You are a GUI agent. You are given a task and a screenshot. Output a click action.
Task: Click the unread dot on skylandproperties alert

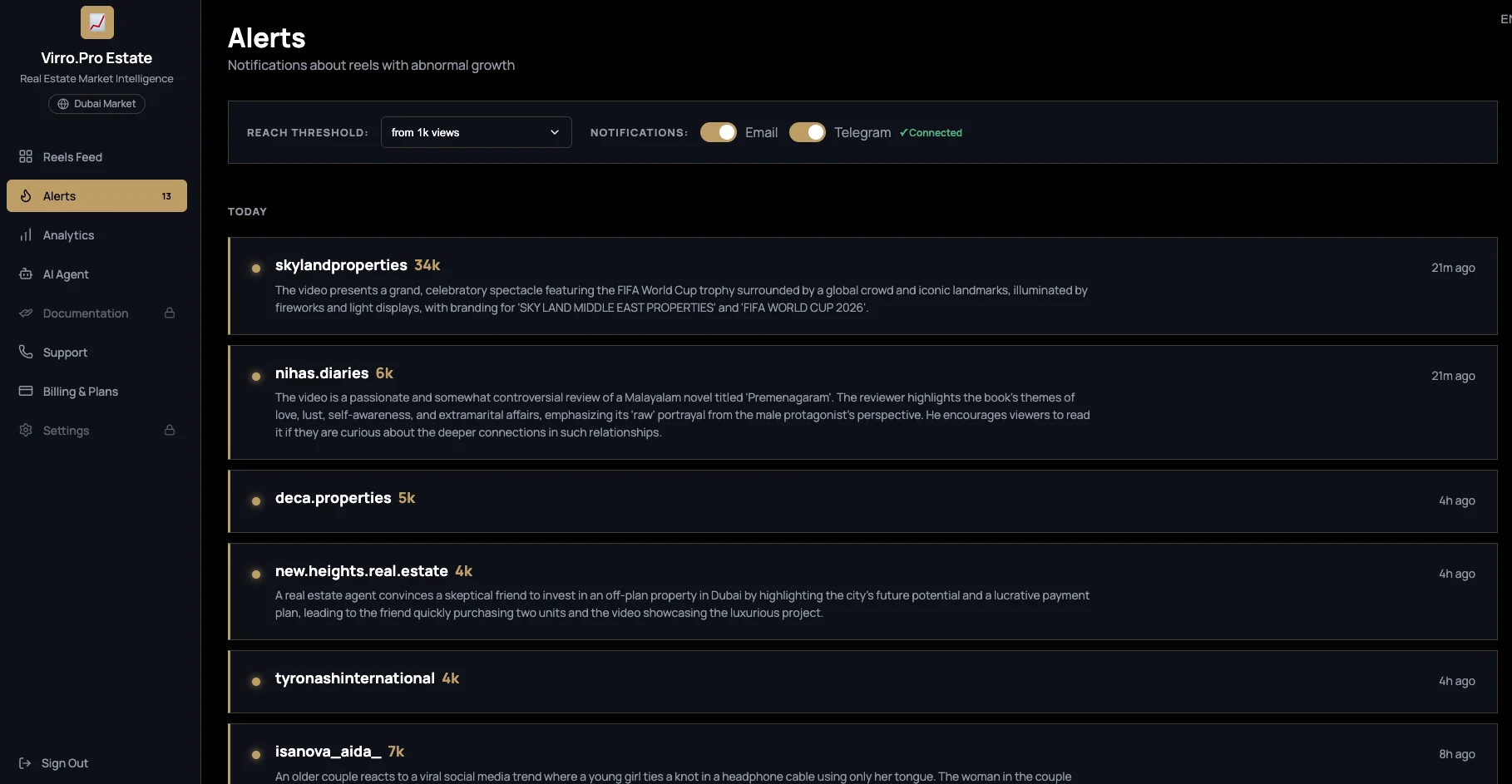pos(256,268)
